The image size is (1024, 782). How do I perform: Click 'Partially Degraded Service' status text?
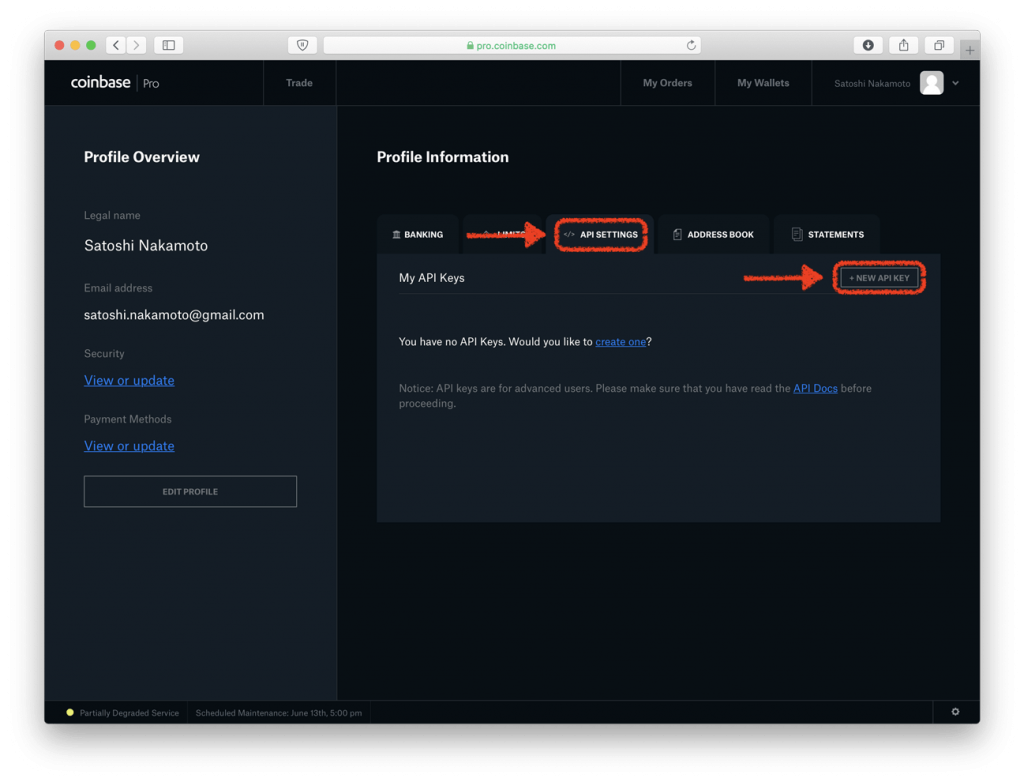coord(129,713)
